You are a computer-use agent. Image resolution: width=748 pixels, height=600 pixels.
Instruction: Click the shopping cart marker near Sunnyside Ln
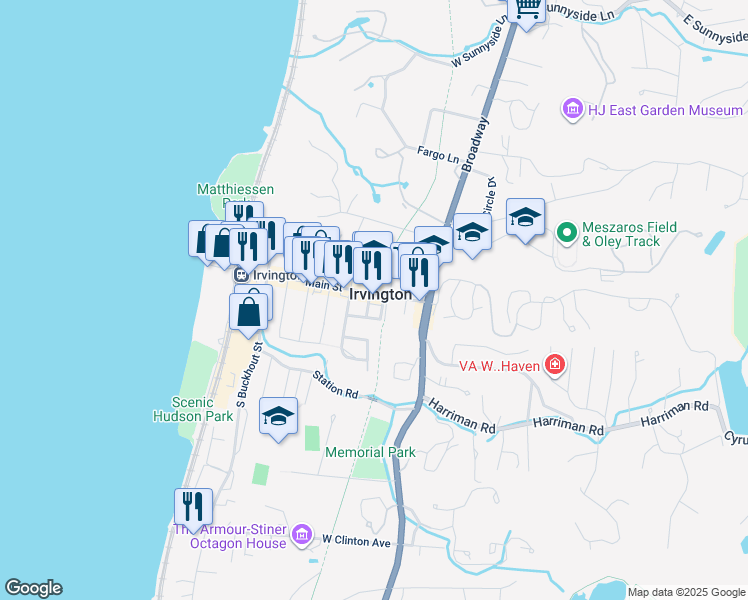(526, 10)
